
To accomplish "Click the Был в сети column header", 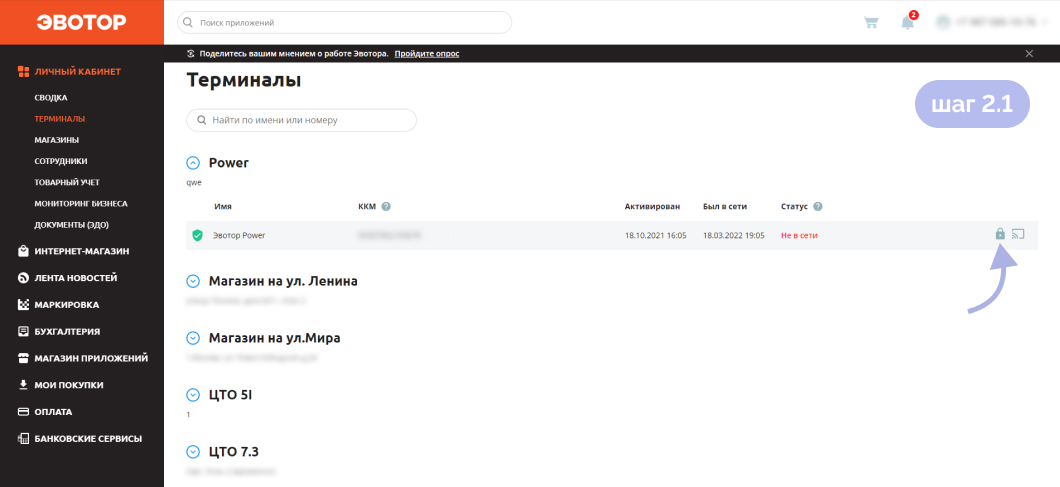I will pyautogui.click(x=725, y=206).
